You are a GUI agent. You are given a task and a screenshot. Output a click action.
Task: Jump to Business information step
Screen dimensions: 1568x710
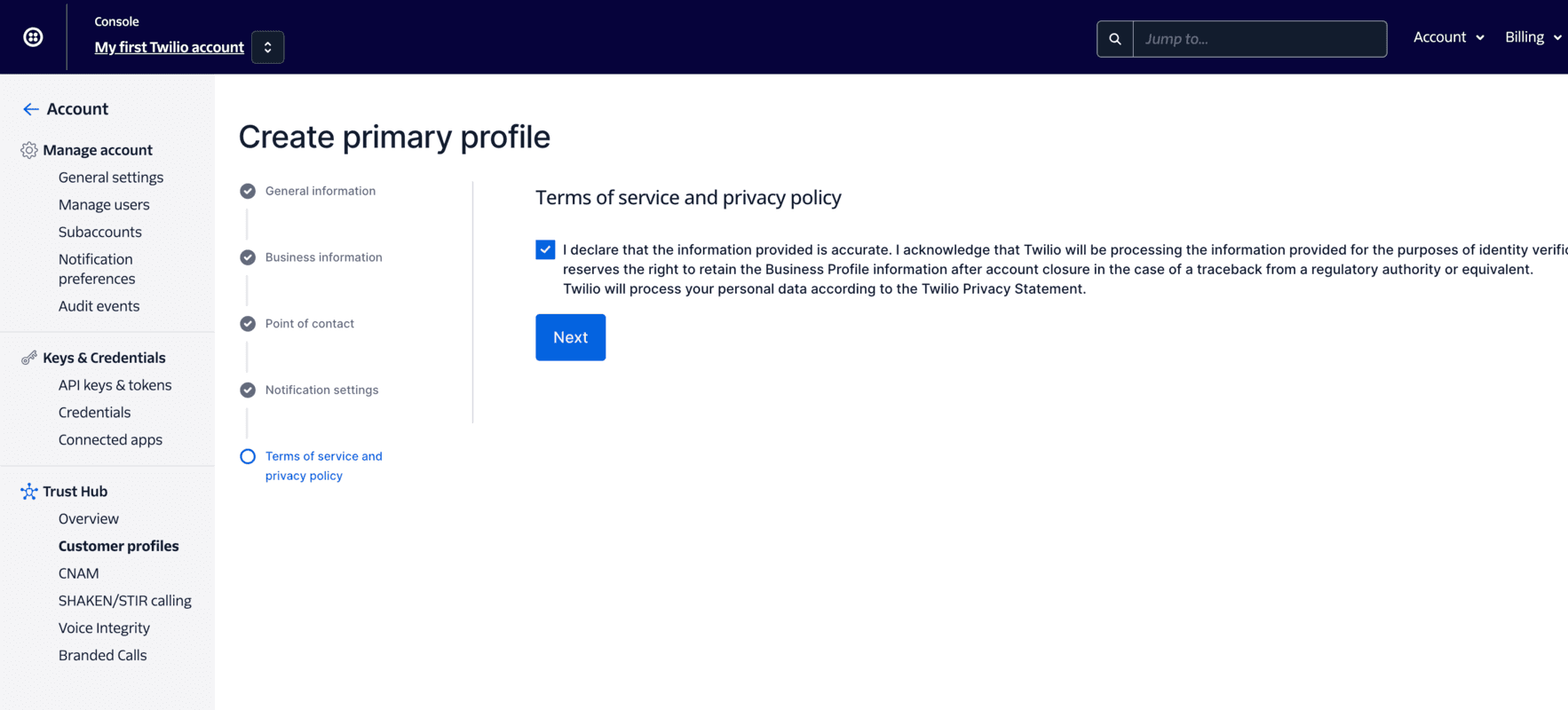click(323, 257)
